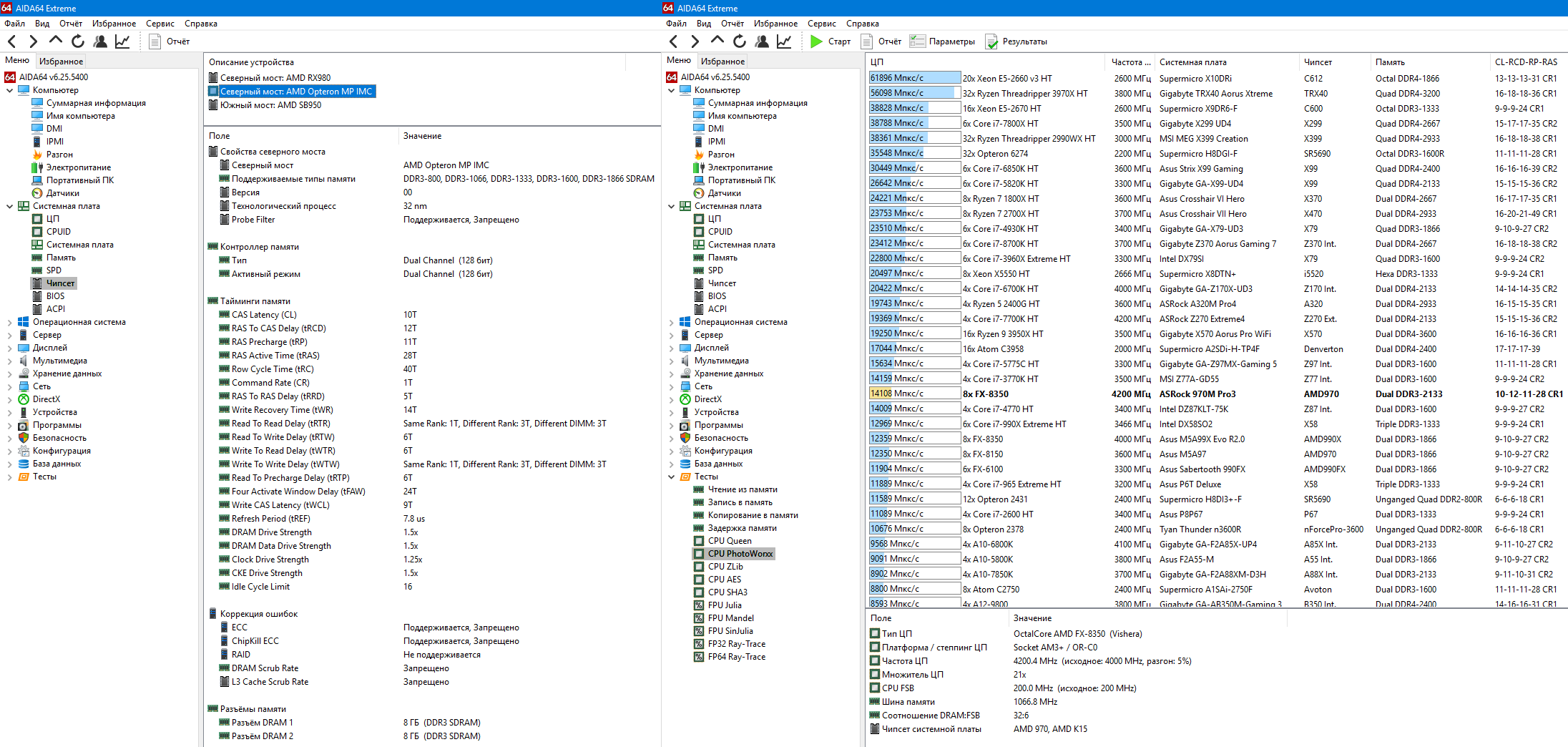The image size is (1568, 747).
Task: Click the user icon in left window toolbar
Action: coord(100,41)
